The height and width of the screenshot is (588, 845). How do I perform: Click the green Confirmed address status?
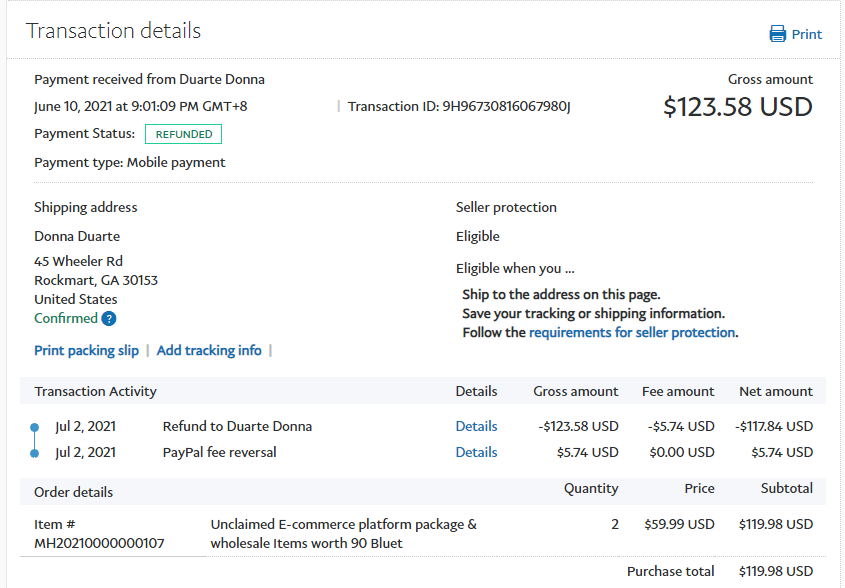66,319
